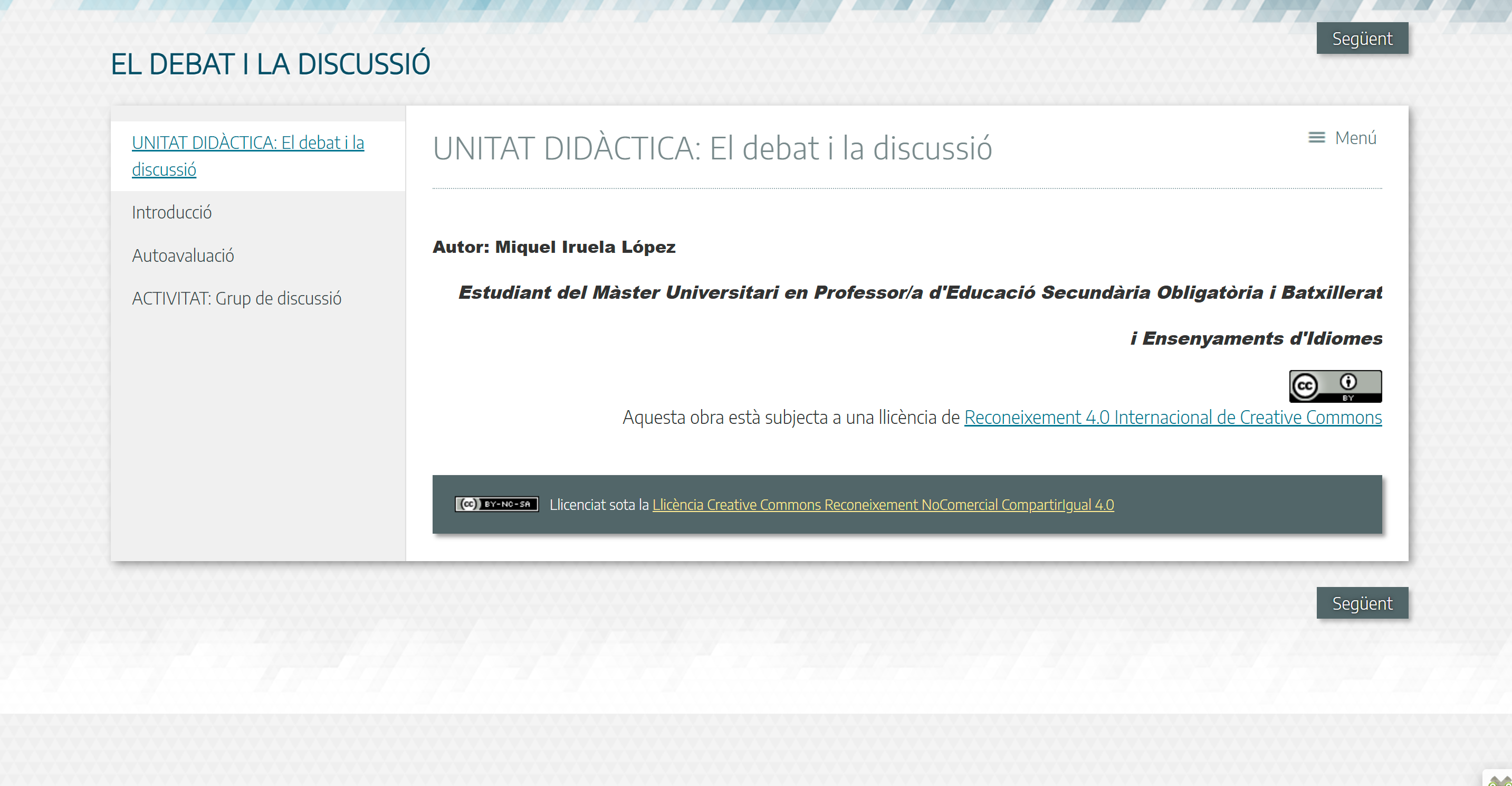Go to Autoavaluació in the sidebar
The width and height of the screenshot is (1512, 786).
[183, 255]
